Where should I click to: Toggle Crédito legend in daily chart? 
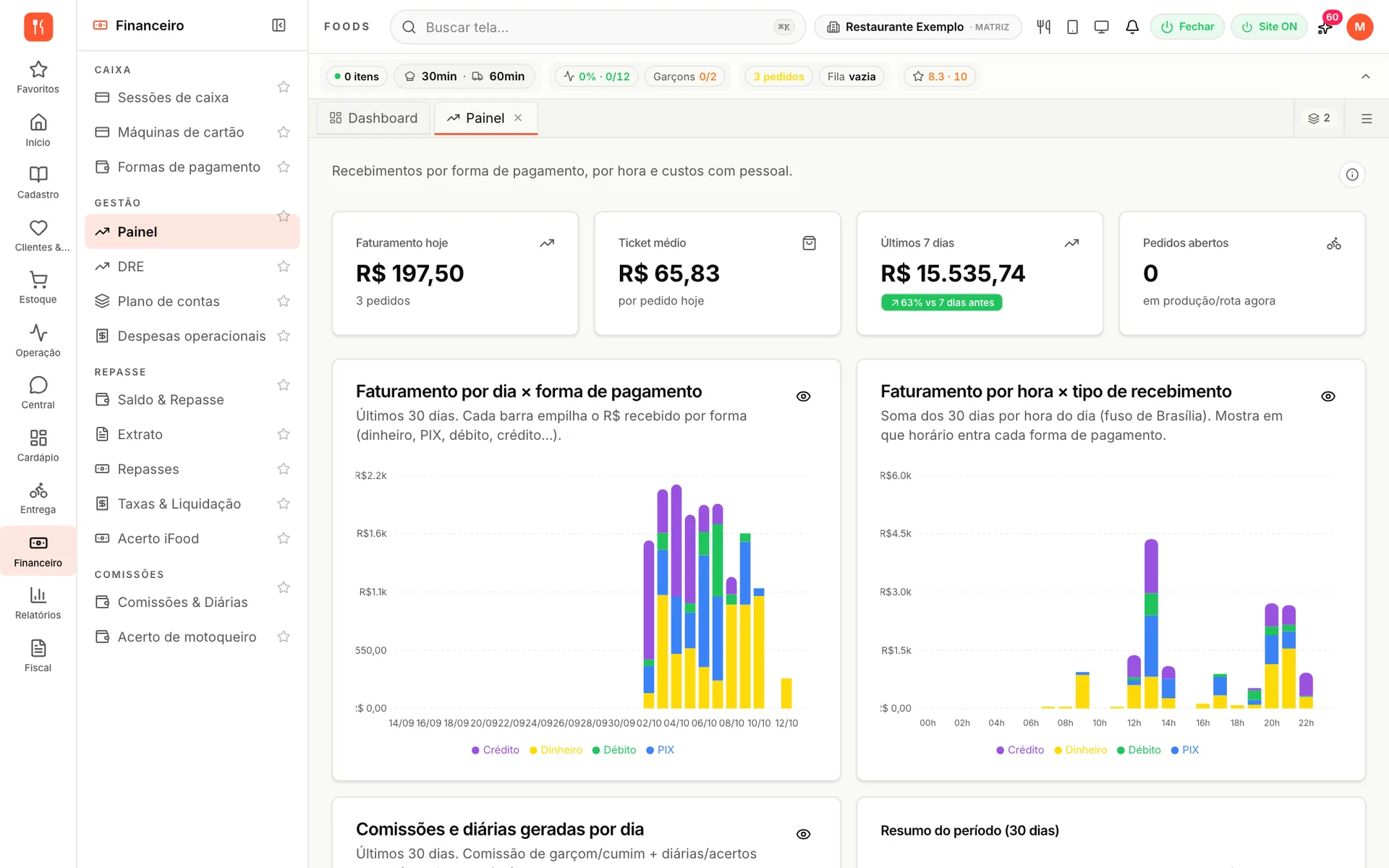point(496,750)
